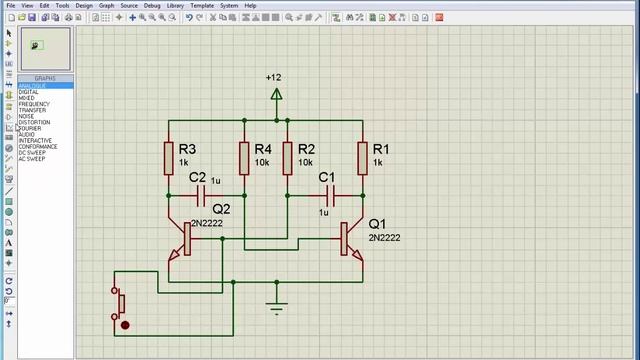Toggle the grid display

(106, 18)
